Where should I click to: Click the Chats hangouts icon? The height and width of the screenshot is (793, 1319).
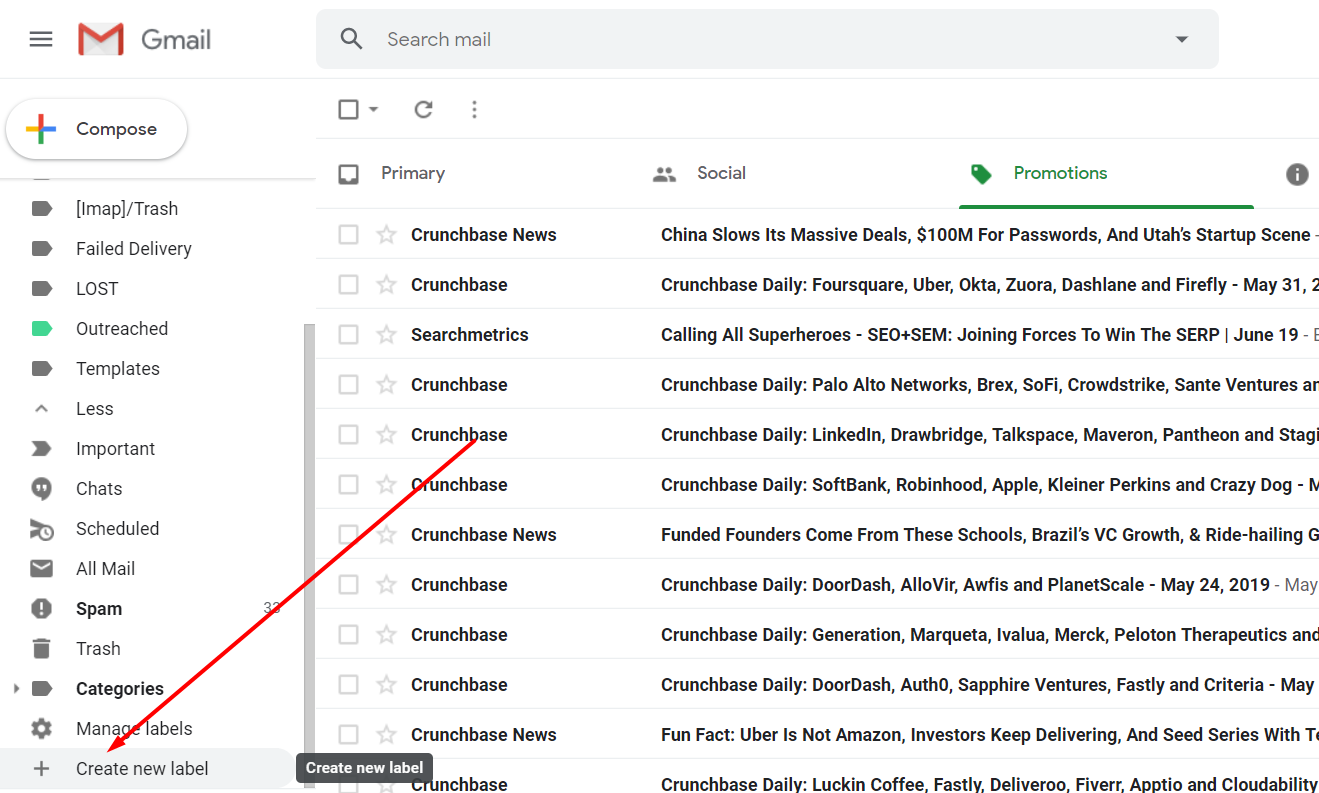[41, 489]
